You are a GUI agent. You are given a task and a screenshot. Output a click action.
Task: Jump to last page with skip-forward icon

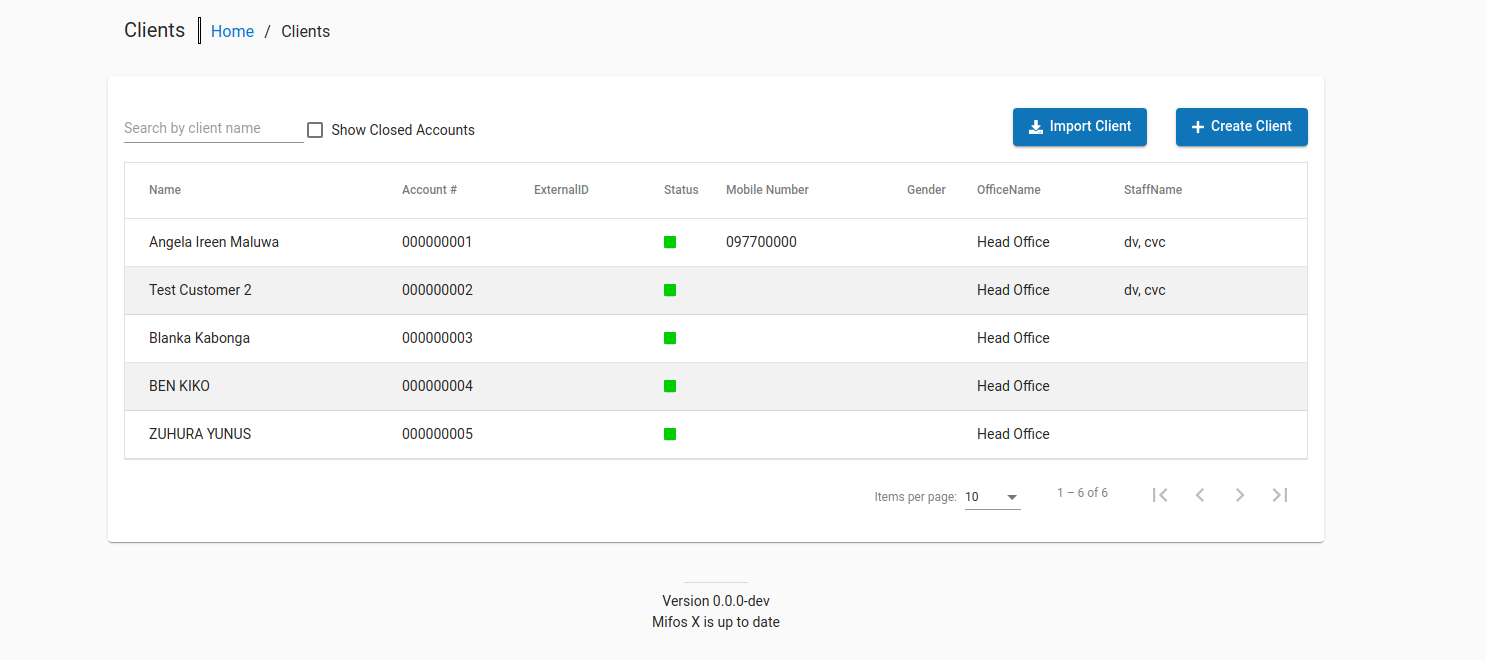click(1280, 494)
